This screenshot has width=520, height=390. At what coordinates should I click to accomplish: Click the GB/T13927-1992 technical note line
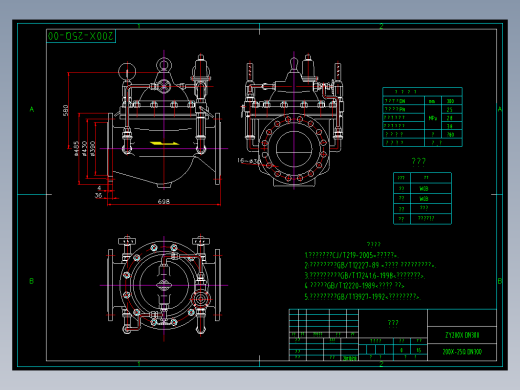coord(362,297)
